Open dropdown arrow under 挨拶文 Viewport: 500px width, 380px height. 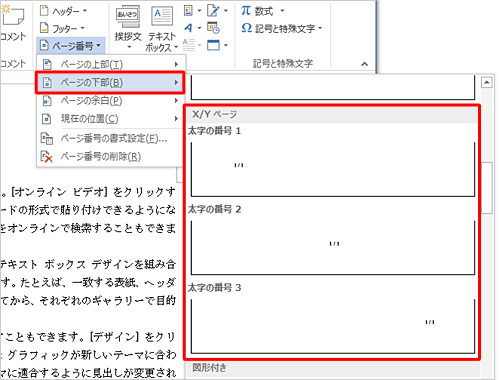click(128, 47)
